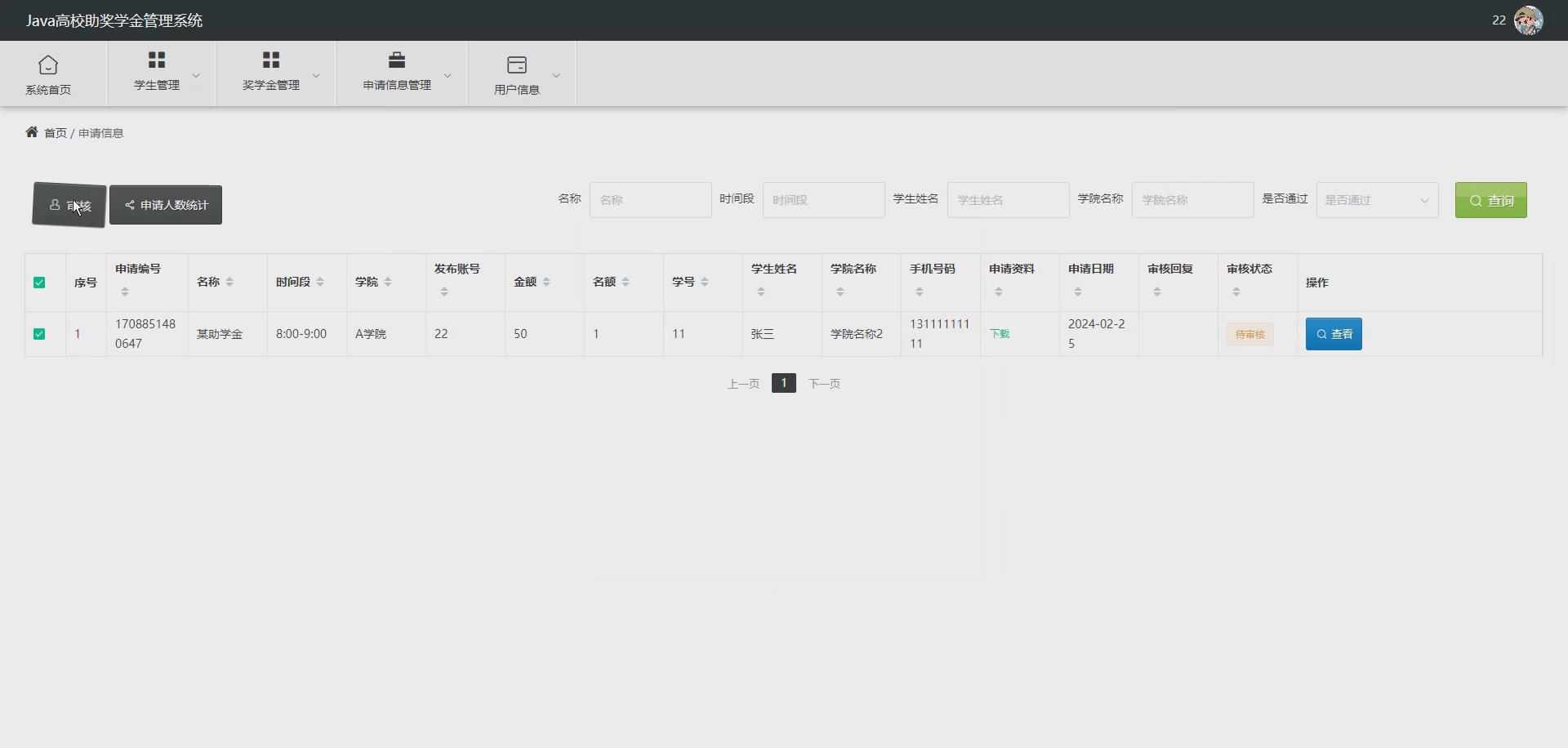Open the 用户信息 menu label
This screenshot has height=748, width=1568.
point(517,90)
